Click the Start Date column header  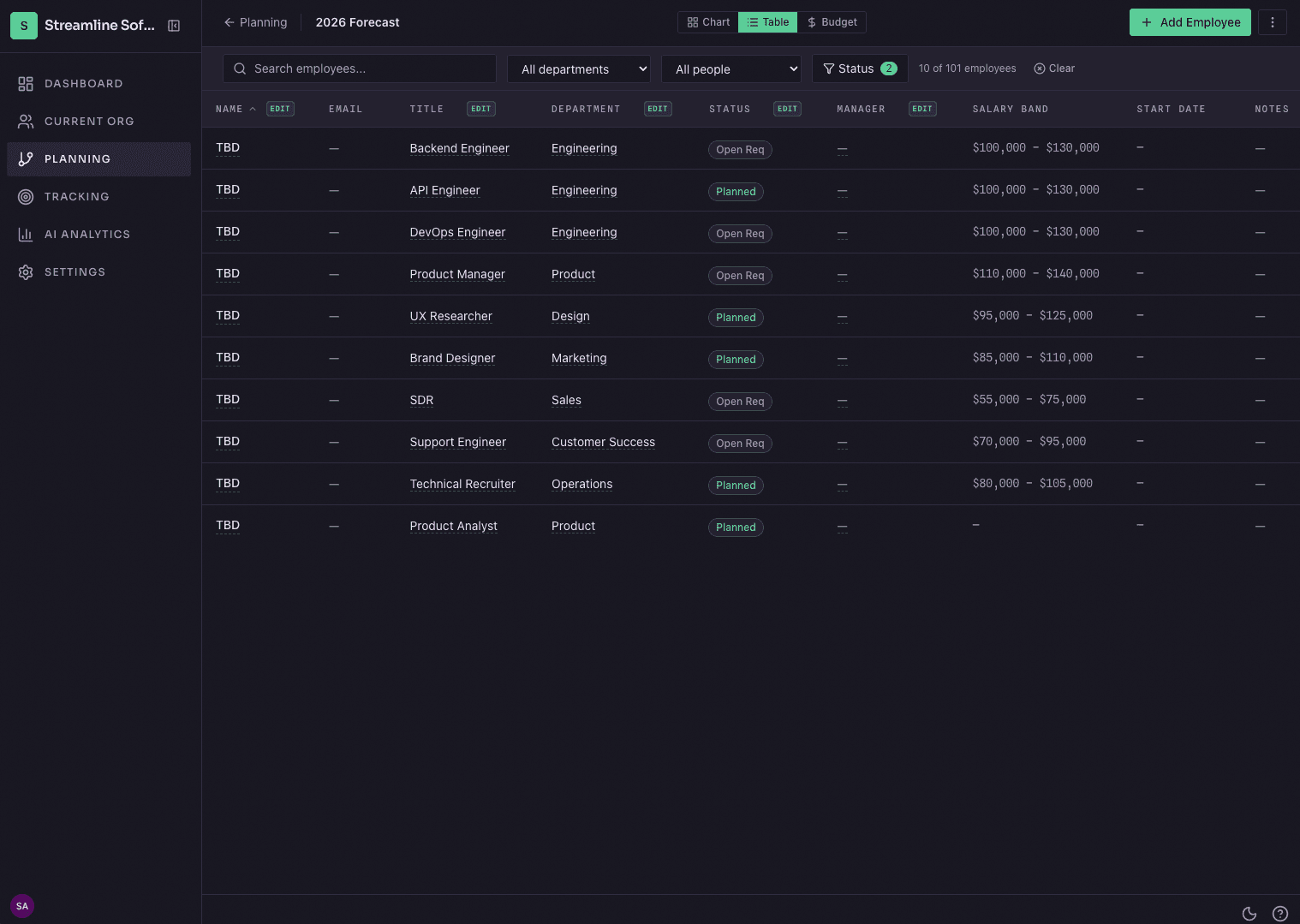(1171, 109)
